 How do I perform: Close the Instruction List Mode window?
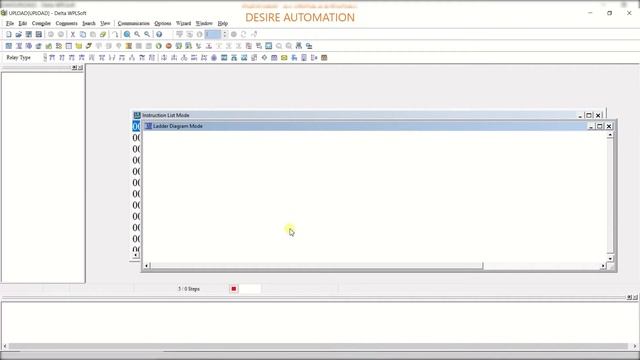coord(598,116)
